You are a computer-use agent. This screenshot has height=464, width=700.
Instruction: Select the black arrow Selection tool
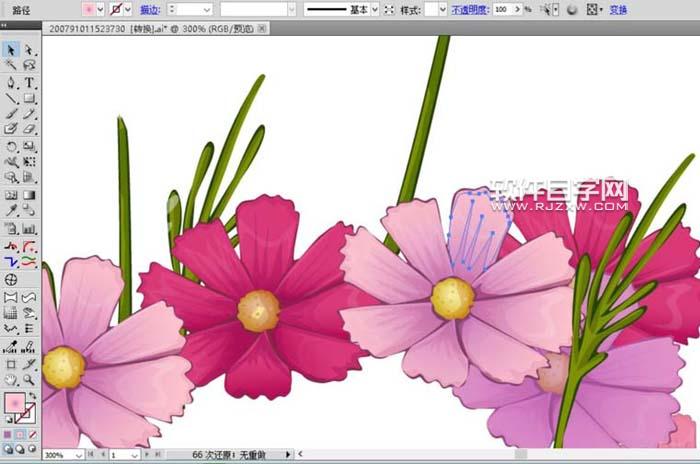click(11, 49)
